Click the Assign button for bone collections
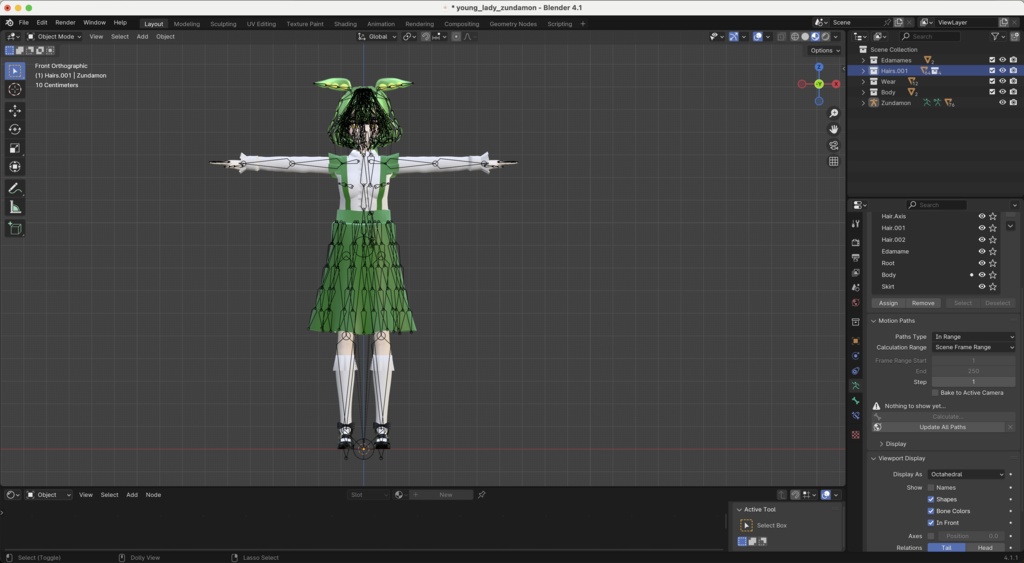1024x563 pixels. tap(888, 303)
